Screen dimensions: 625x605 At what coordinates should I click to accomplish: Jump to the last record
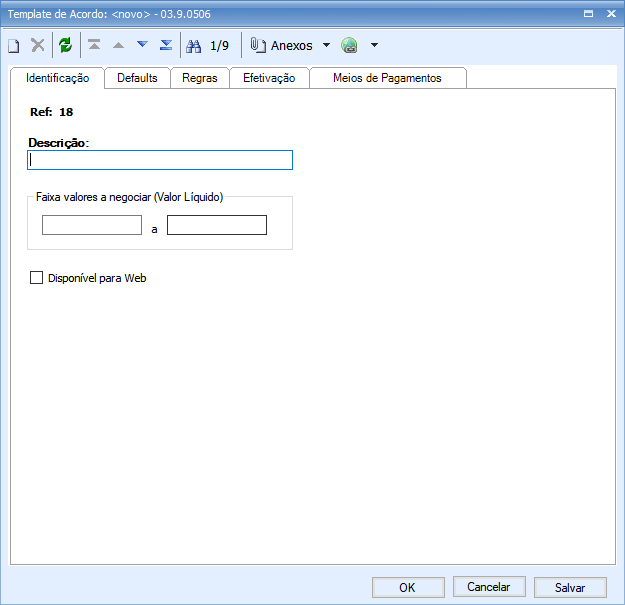click(166, 45)
